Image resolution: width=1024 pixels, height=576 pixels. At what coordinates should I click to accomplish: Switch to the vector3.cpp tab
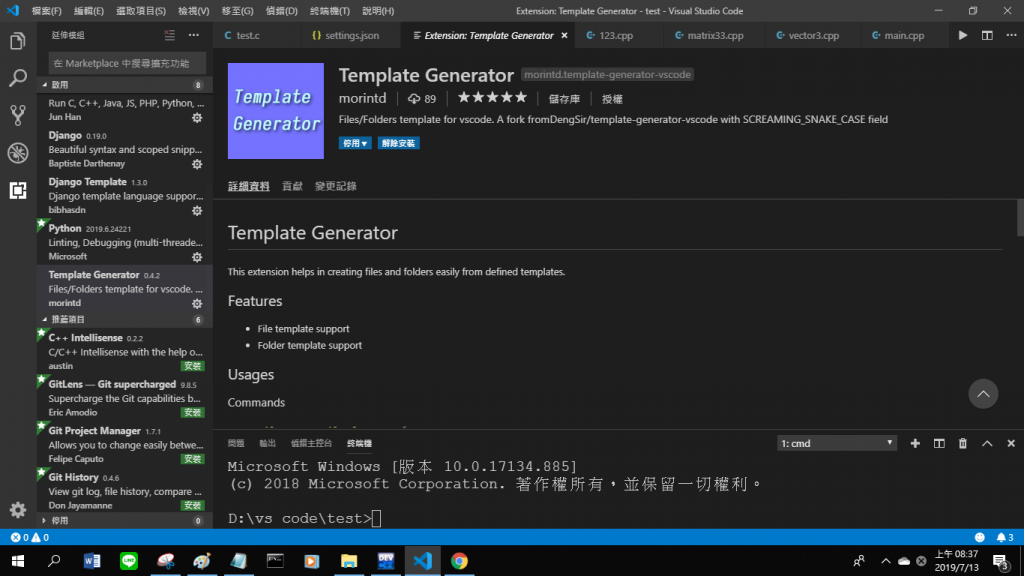[814, 35]
